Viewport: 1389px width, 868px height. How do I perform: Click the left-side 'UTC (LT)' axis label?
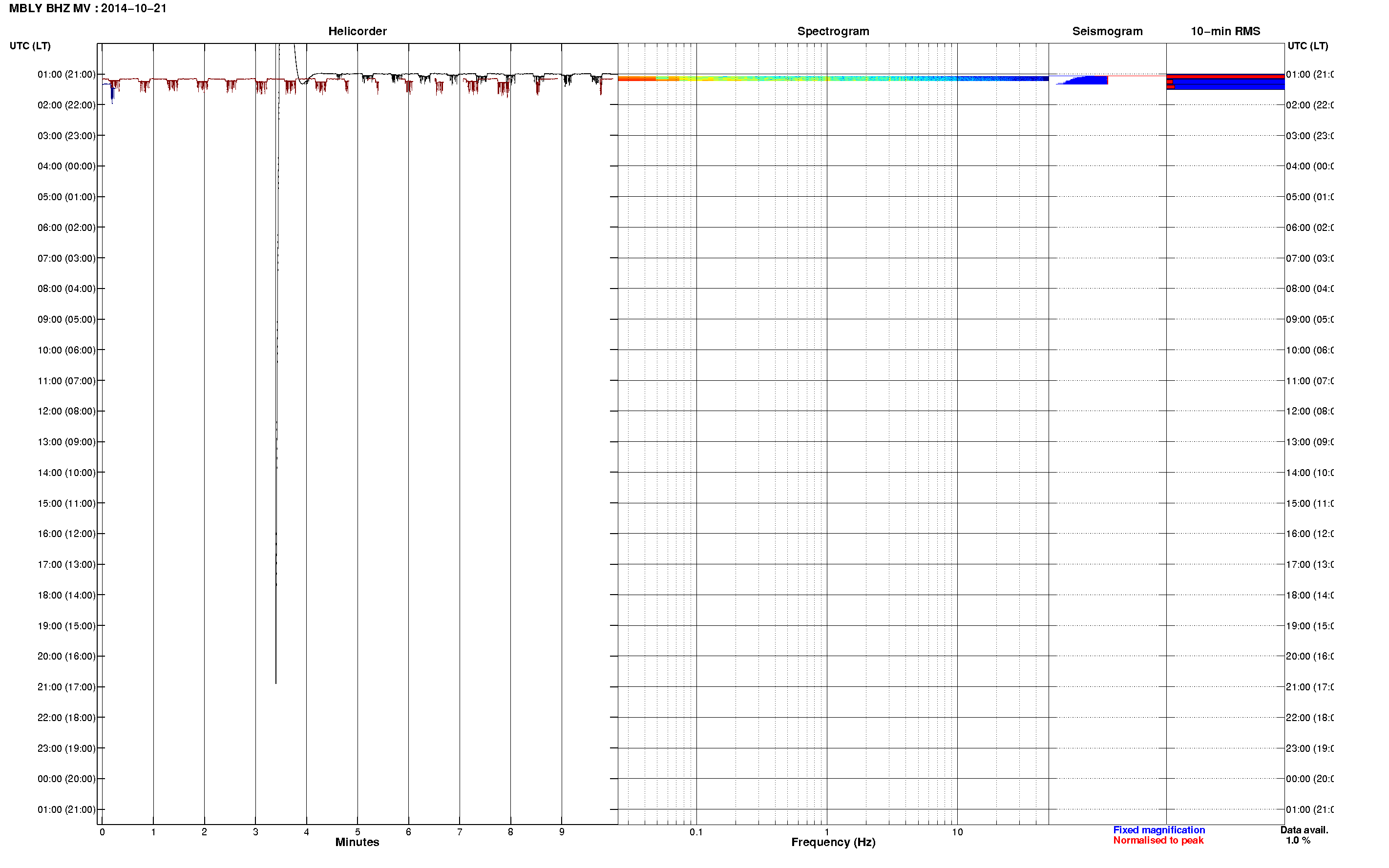(x=30, y=46)
